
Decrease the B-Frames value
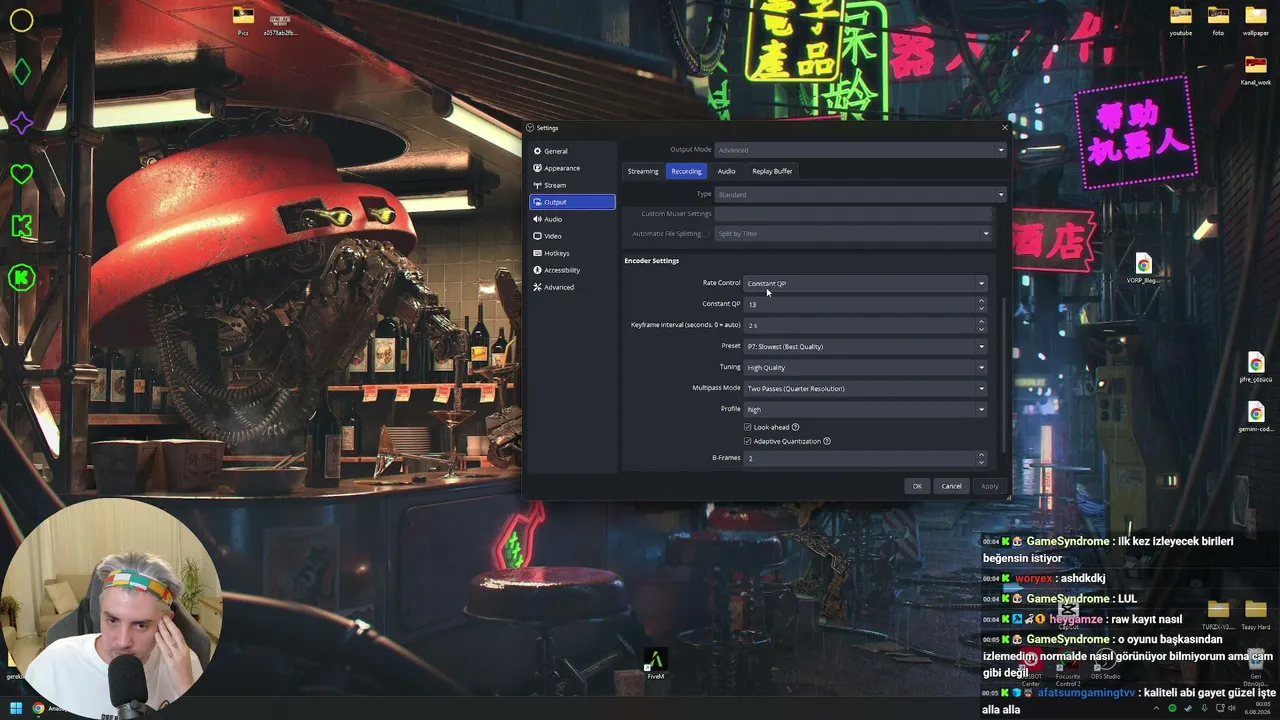(x=981, y=461)
